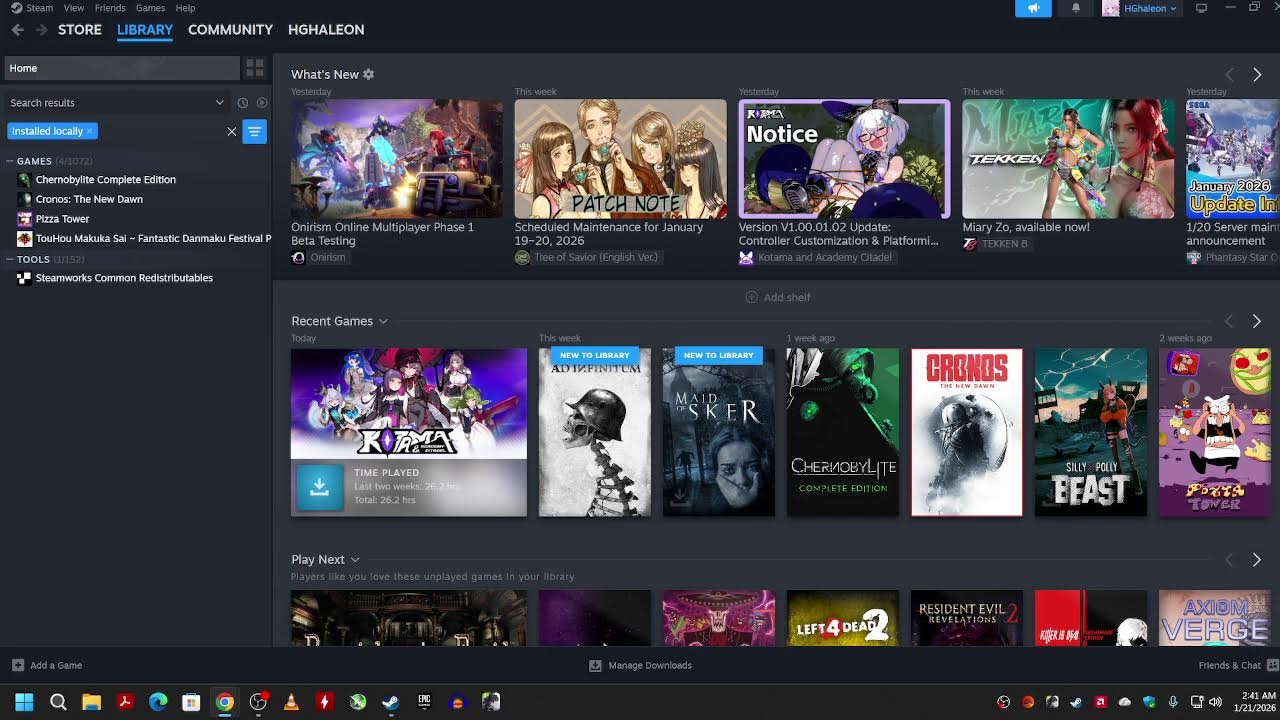Open the Tree of Savior Patch Note card

click(x=621, y=158)
